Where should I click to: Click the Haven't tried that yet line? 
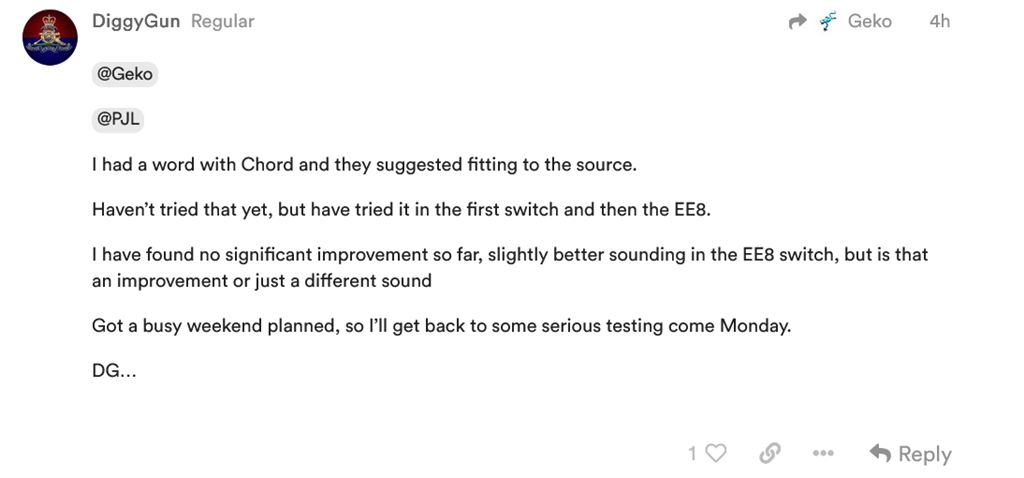(401, 211)
